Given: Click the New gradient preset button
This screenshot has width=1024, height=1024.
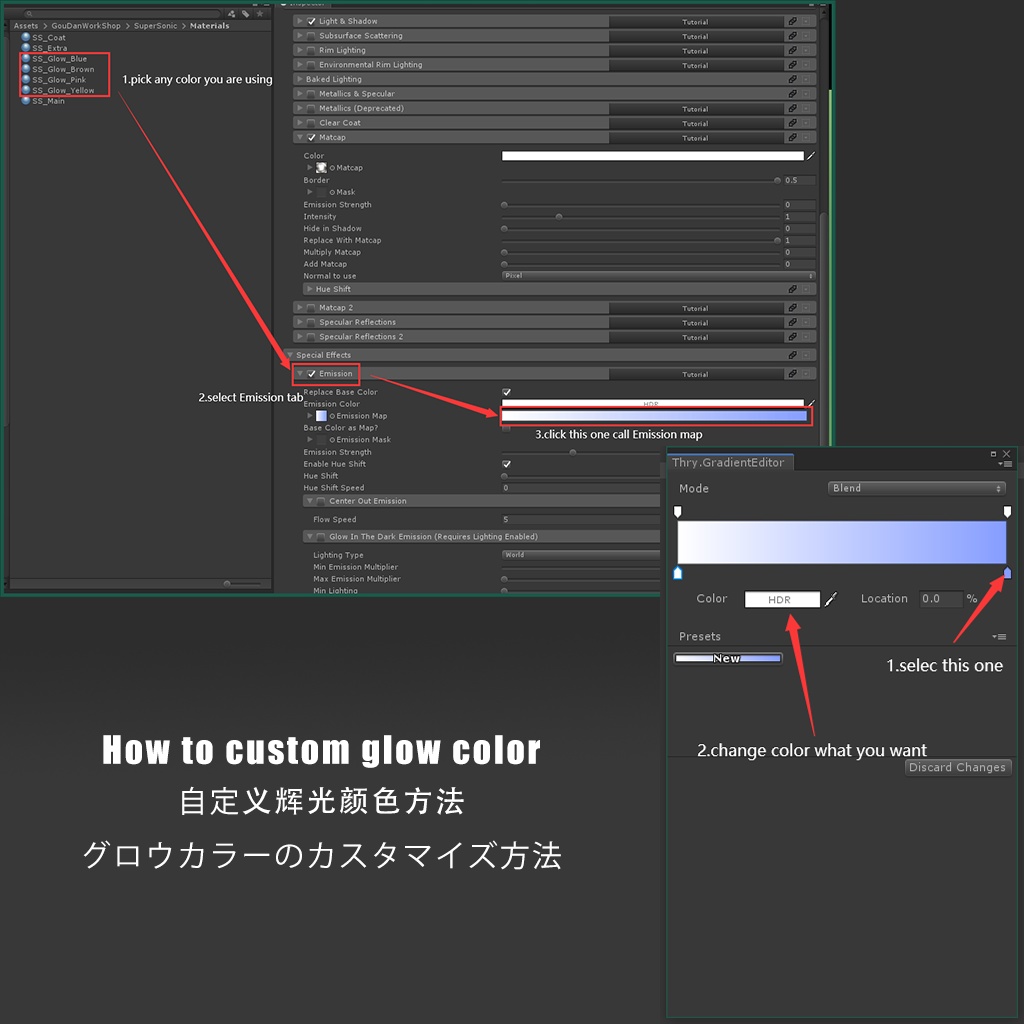Looking at the screenshot, I should pos(728,658).
